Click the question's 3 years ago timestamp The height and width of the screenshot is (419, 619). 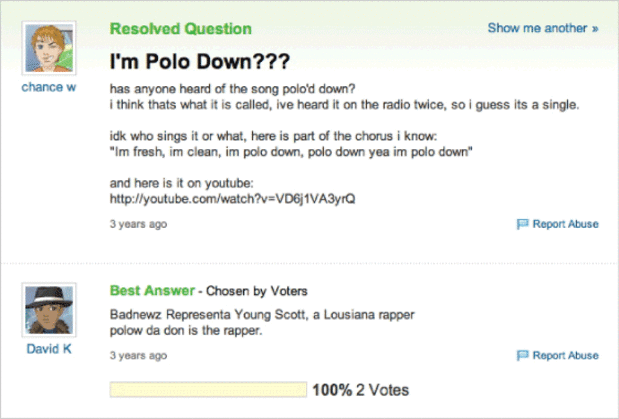(x=138, y=224)
